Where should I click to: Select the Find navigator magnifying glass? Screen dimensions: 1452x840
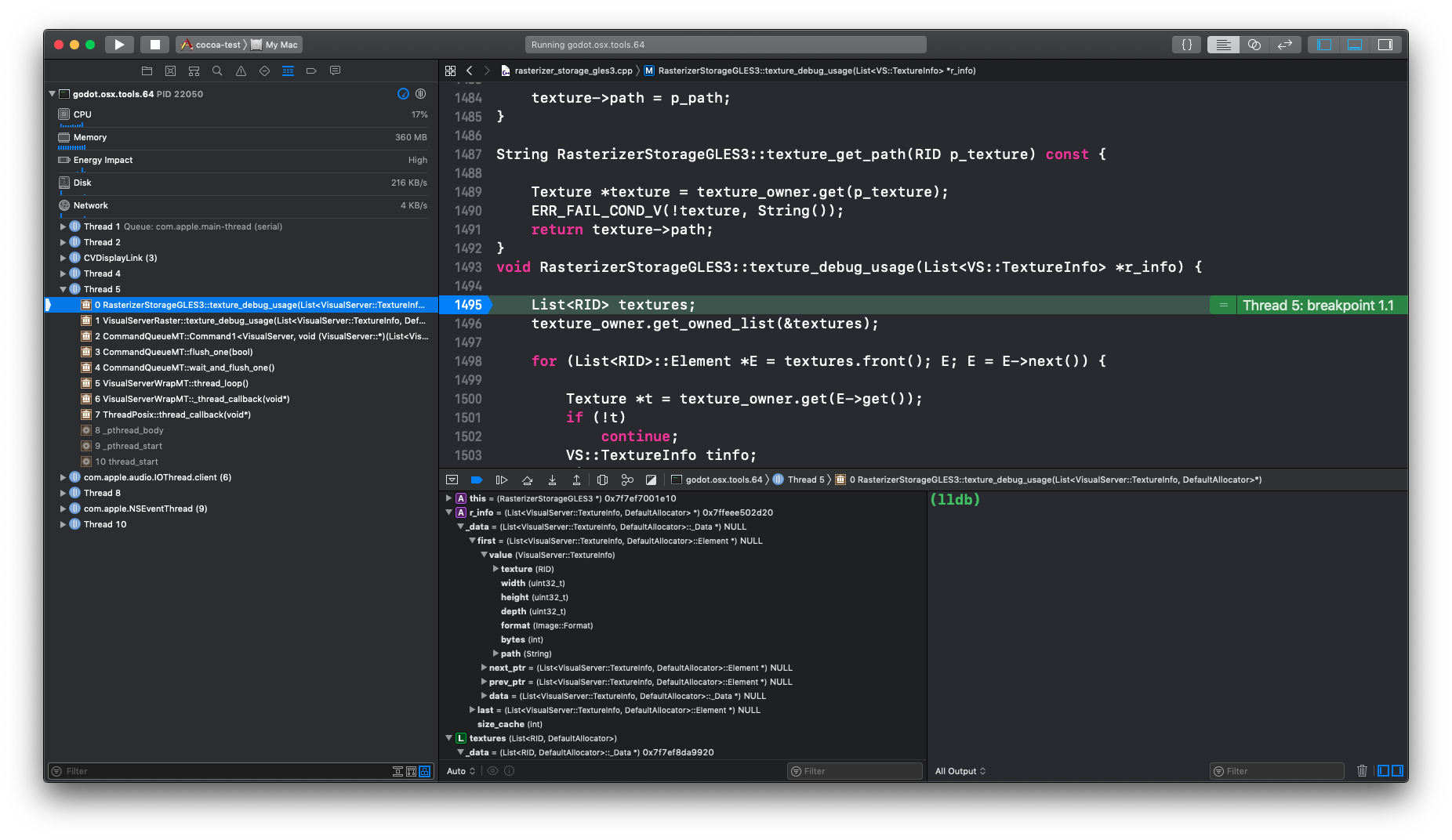217,71
